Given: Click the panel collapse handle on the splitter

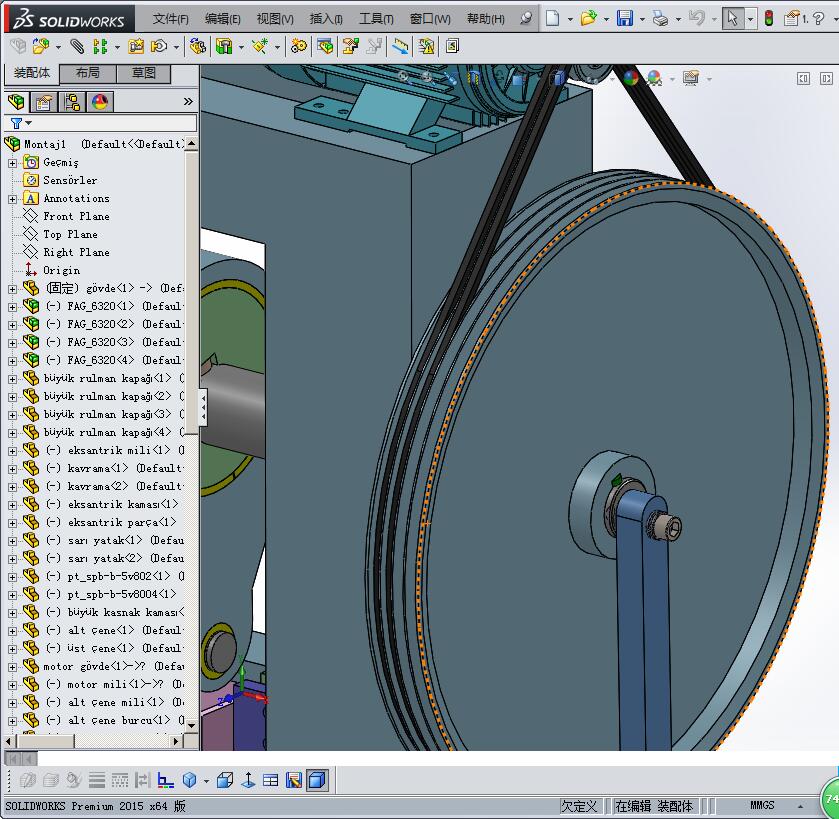Looking at the screenshot, I should pos(203,406).
